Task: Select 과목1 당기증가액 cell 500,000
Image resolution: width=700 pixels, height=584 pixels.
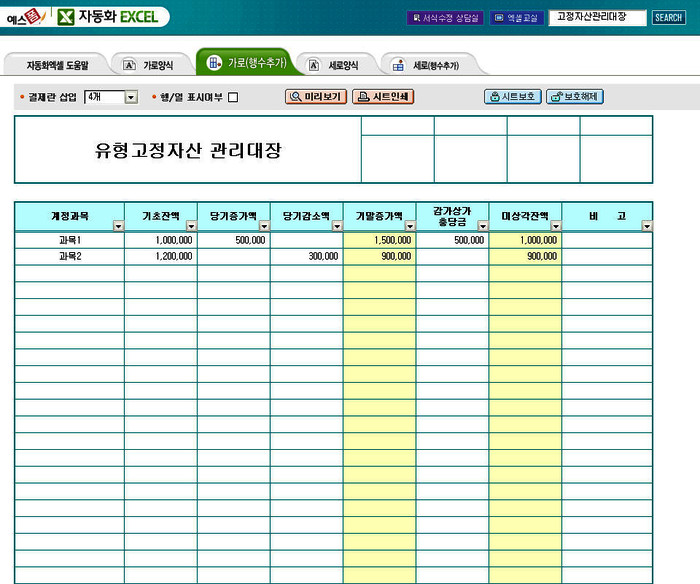Action: coord(234,240)
